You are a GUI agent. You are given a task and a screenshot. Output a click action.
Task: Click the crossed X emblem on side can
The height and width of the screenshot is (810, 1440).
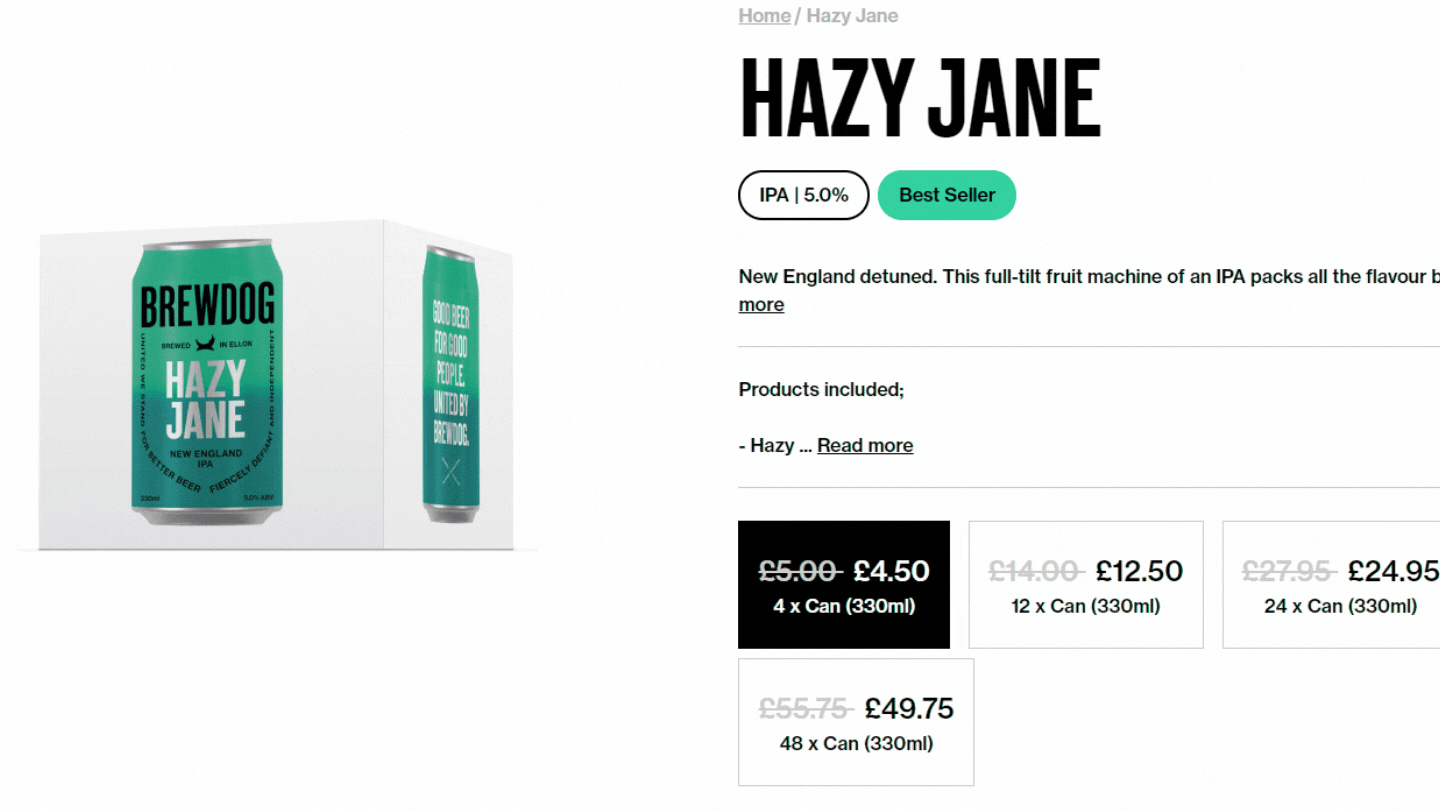(x=451, y=472)
